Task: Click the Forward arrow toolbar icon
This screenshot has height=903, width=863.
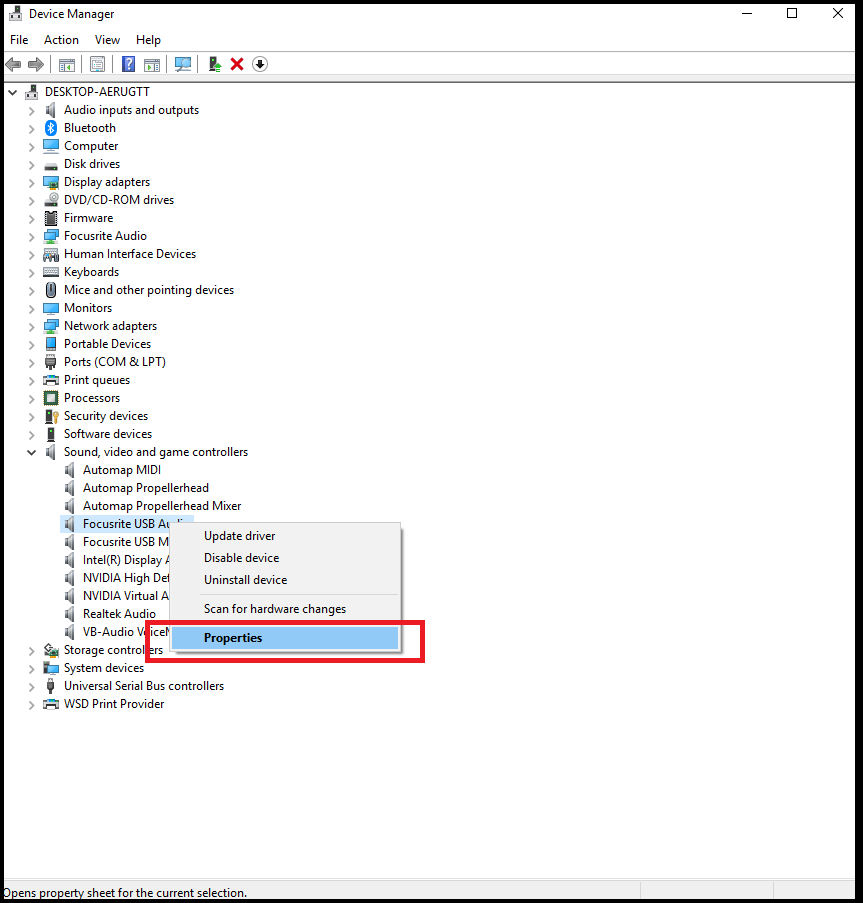Action: (36, 64)
